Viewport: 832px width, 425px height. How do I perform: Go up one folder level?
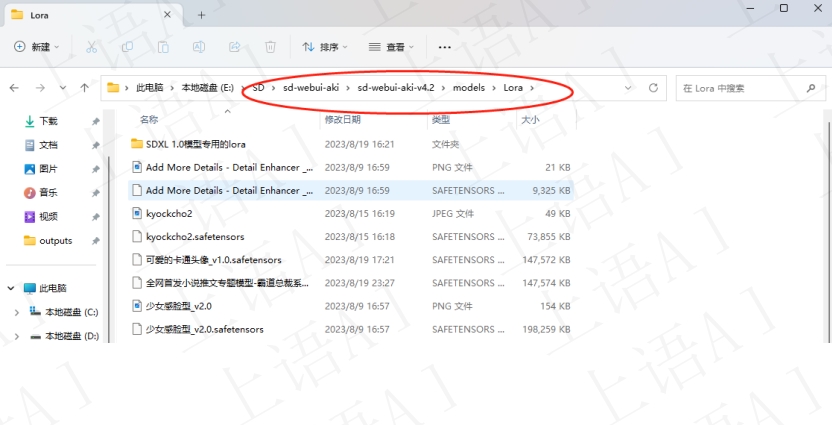[85, 88]
